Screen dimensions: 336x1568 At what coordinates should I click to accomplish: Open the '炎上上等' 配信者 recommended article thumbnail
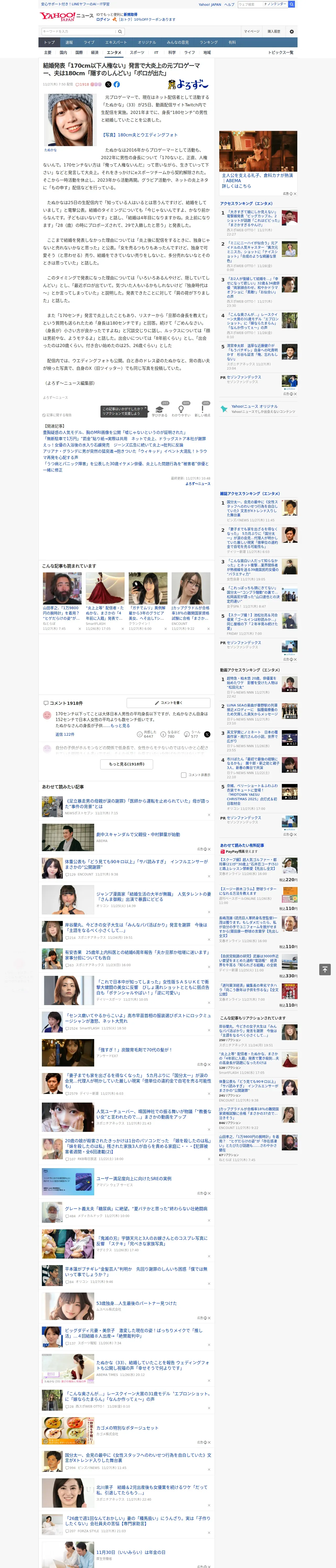click(105, 588)
